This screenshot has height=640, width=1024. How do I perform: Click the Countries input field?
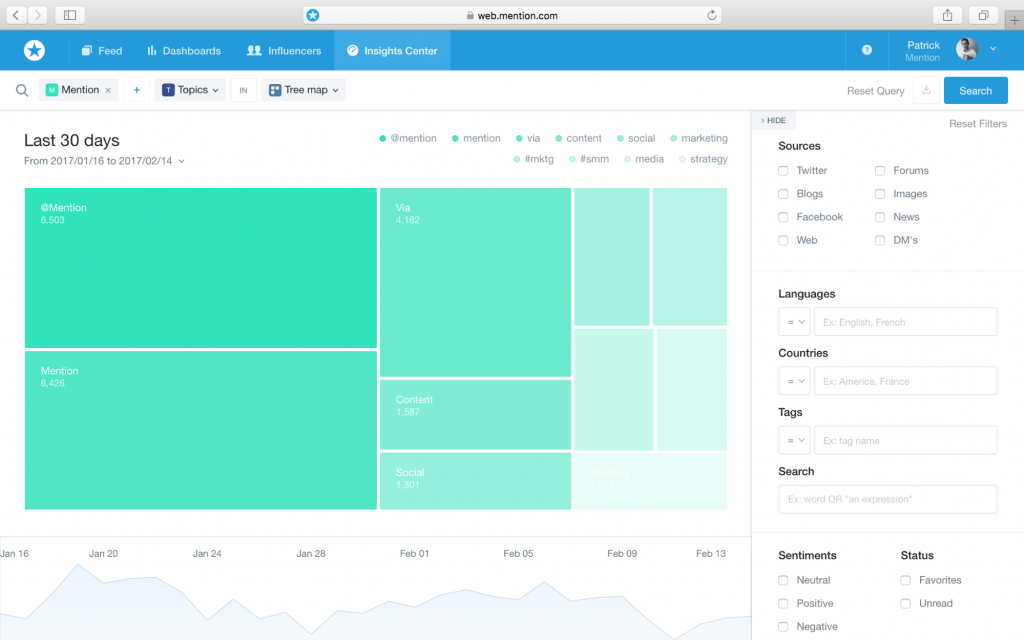pos(905,381)
